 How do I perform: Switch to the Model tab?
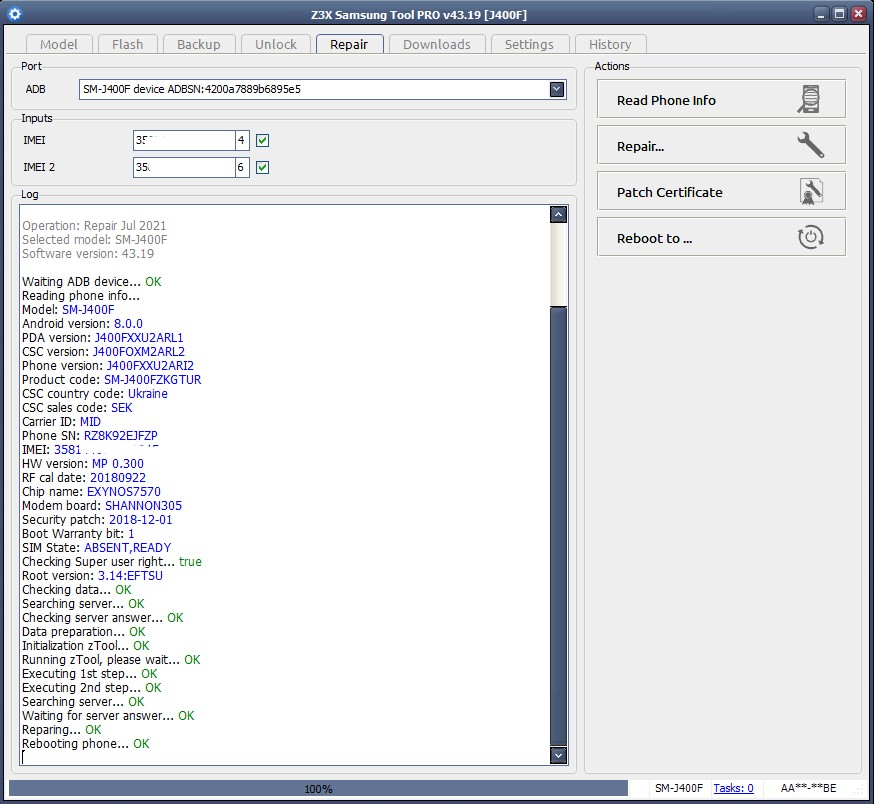point(59,44)
